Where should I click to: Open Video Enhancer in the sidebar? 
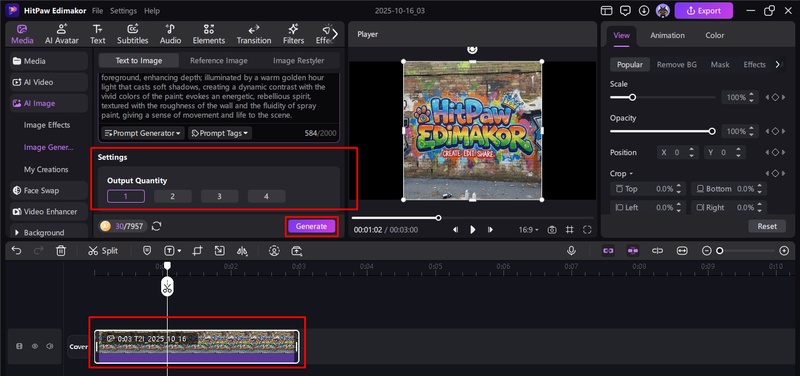pos(48,211)
